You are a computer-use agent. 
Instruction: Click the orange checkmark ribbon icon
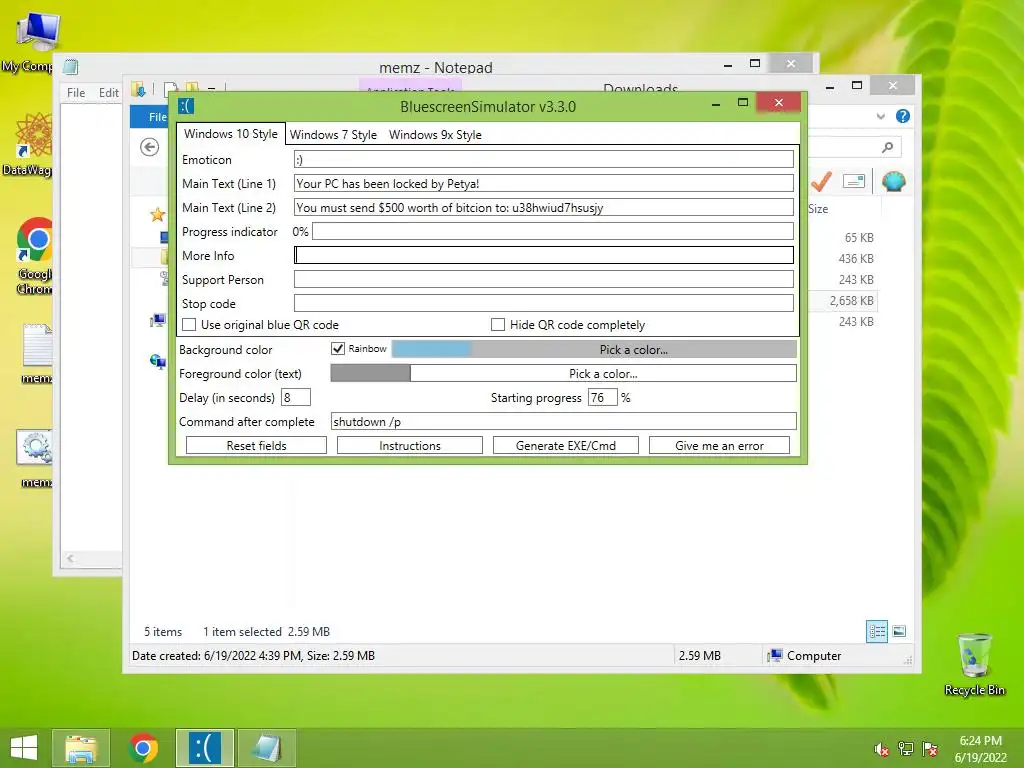(x=821, y=181)
